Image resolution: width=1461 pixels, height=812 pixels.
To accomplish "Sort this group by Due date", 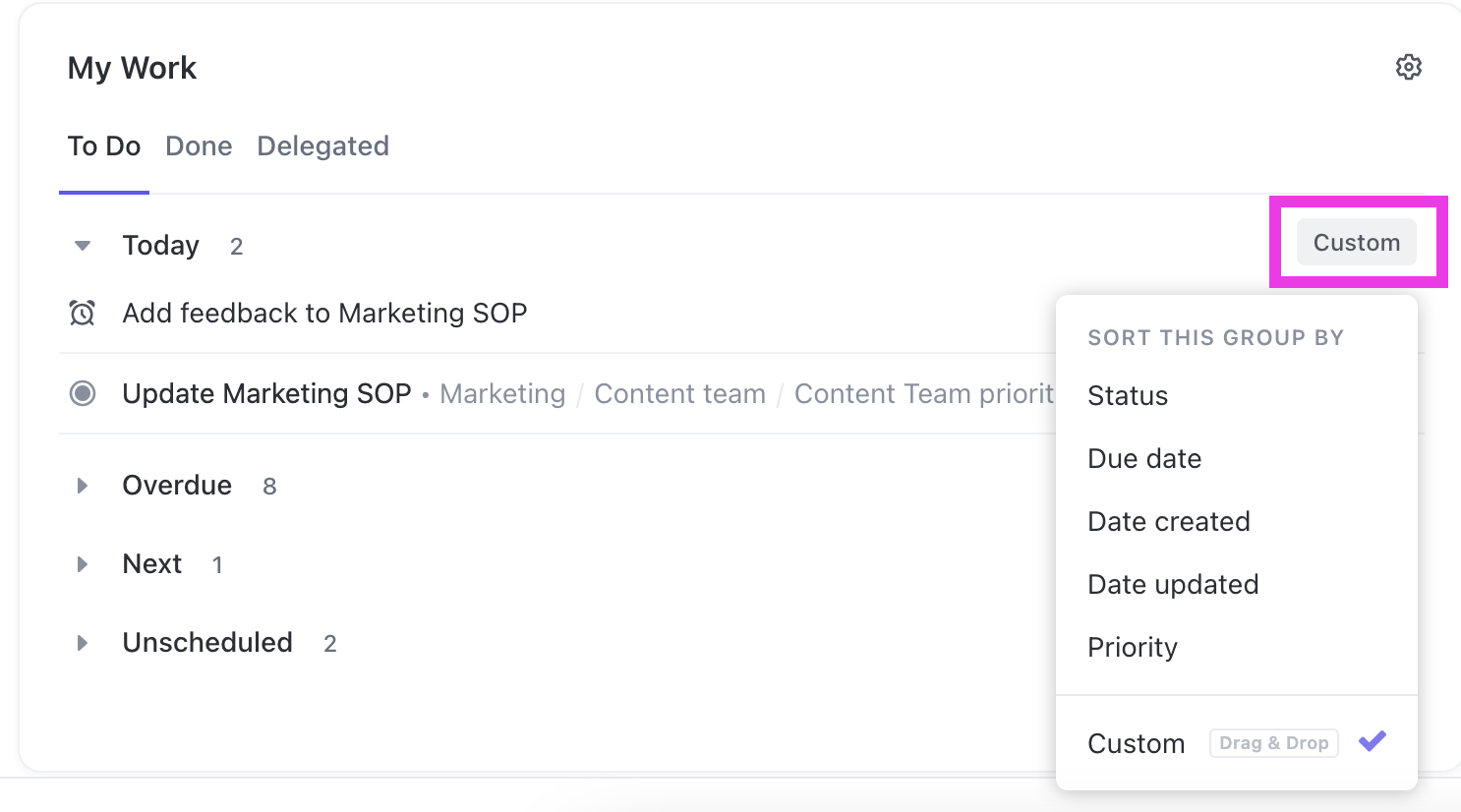I will point(1144,459).
